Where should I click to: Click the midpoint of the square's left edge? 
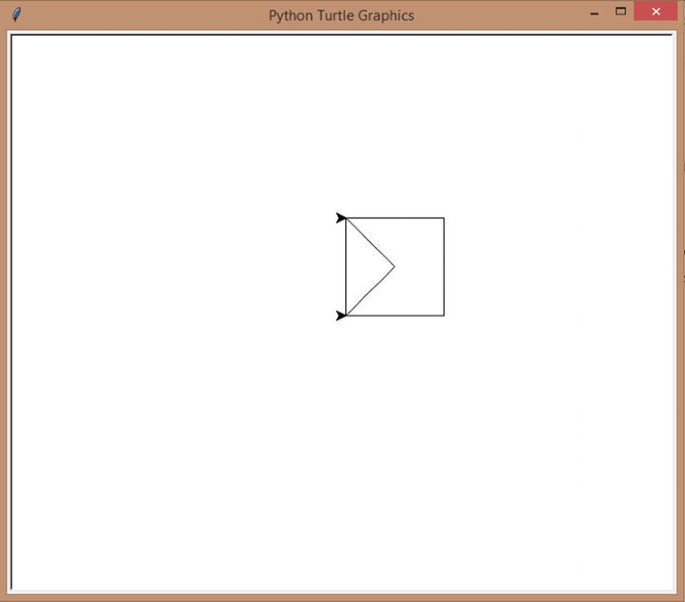346,267
